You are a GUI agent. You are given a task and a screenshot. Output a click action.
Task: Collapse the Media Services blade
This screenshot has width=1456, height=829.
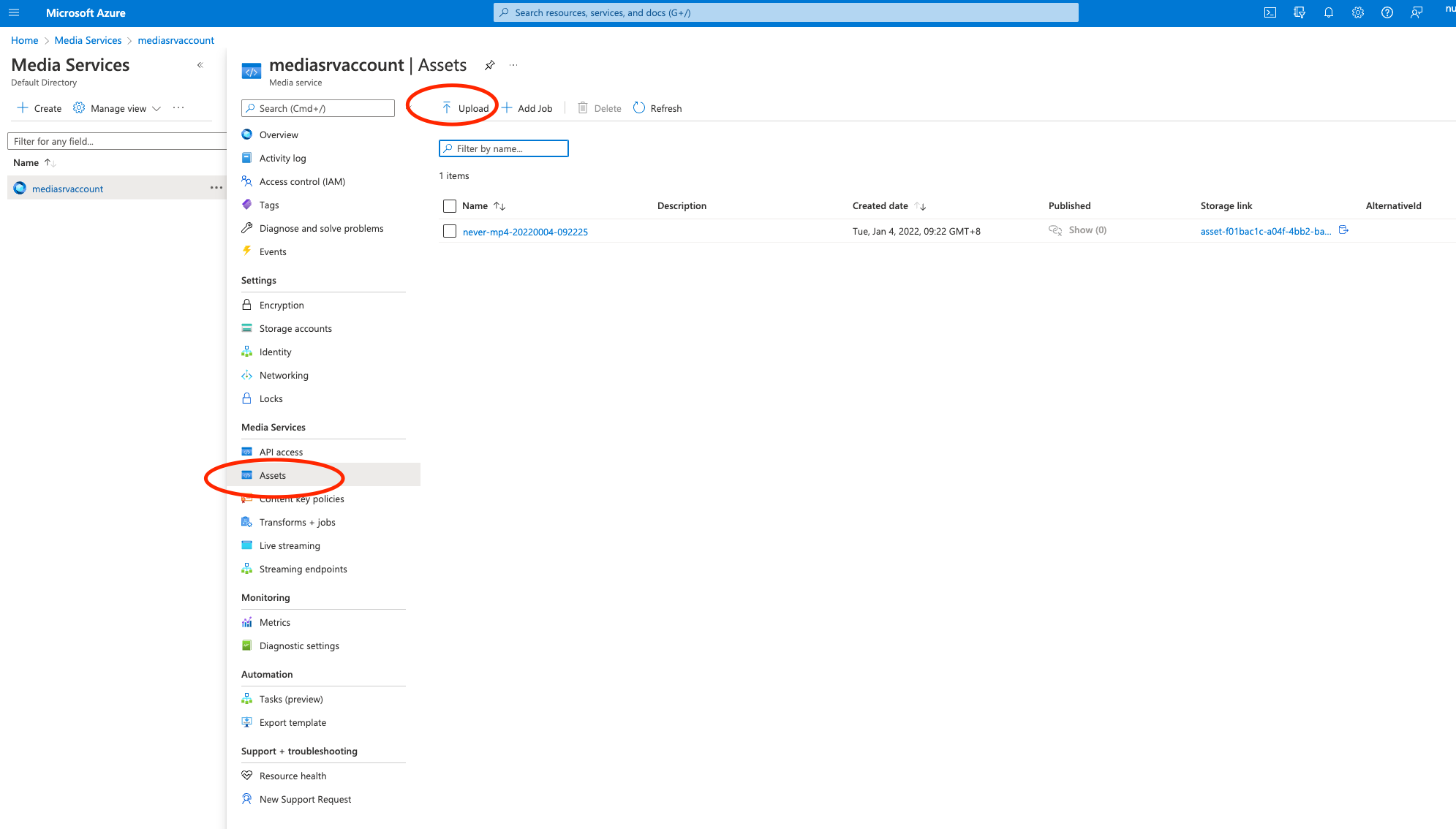[200, 64]
